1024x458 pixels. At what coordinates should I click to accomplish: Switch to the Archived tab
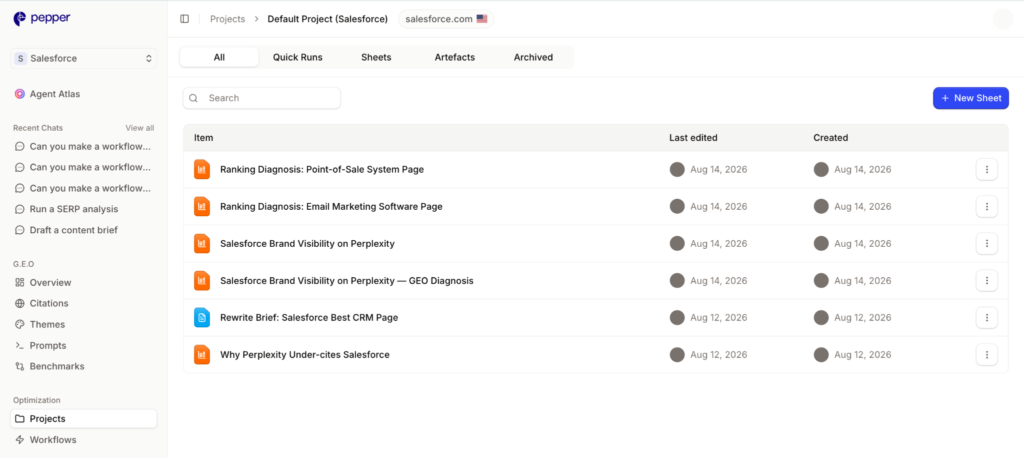click(533, 57)
